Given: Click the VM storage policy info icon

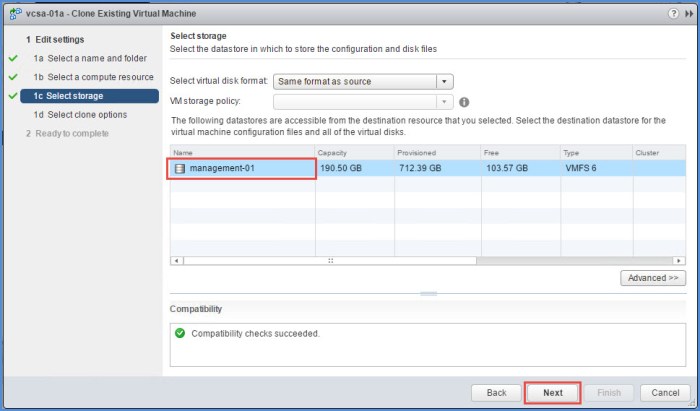Looking at the screenshot, I should [x=464, y=102].
